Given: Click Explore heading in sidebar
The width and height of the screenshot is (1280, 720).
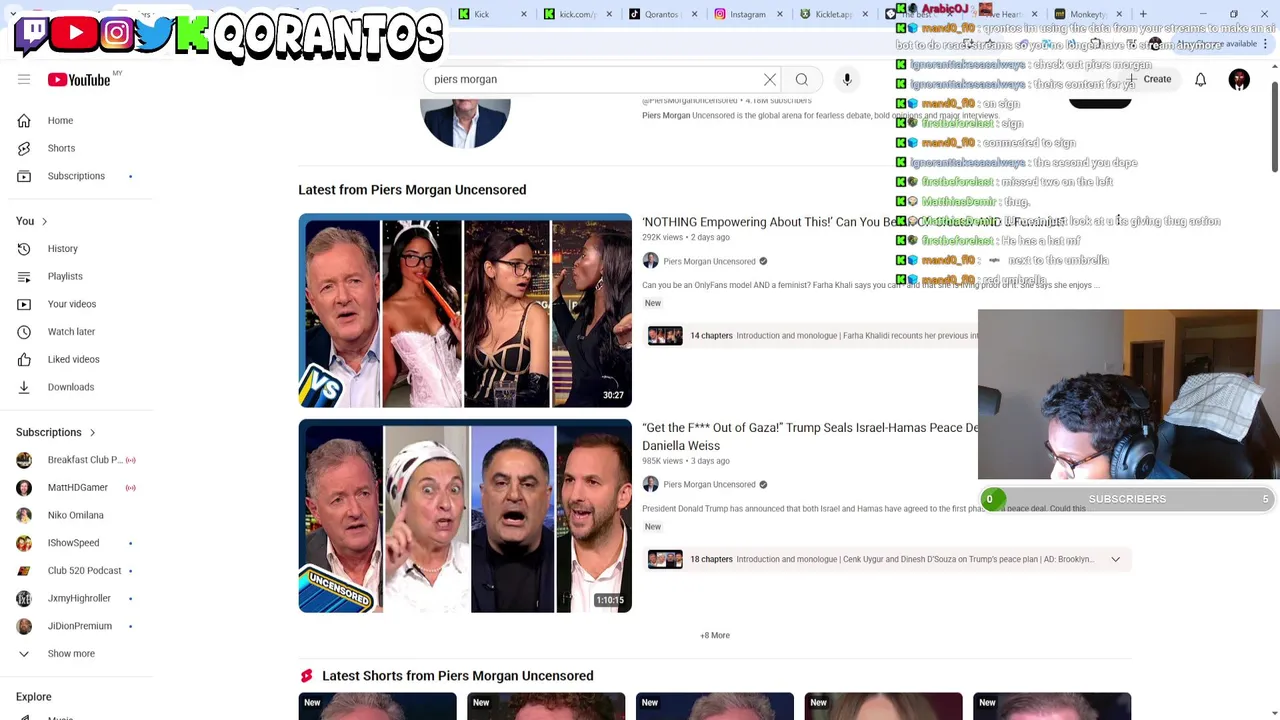Looking at the screenshot, I should pos(33,697).
